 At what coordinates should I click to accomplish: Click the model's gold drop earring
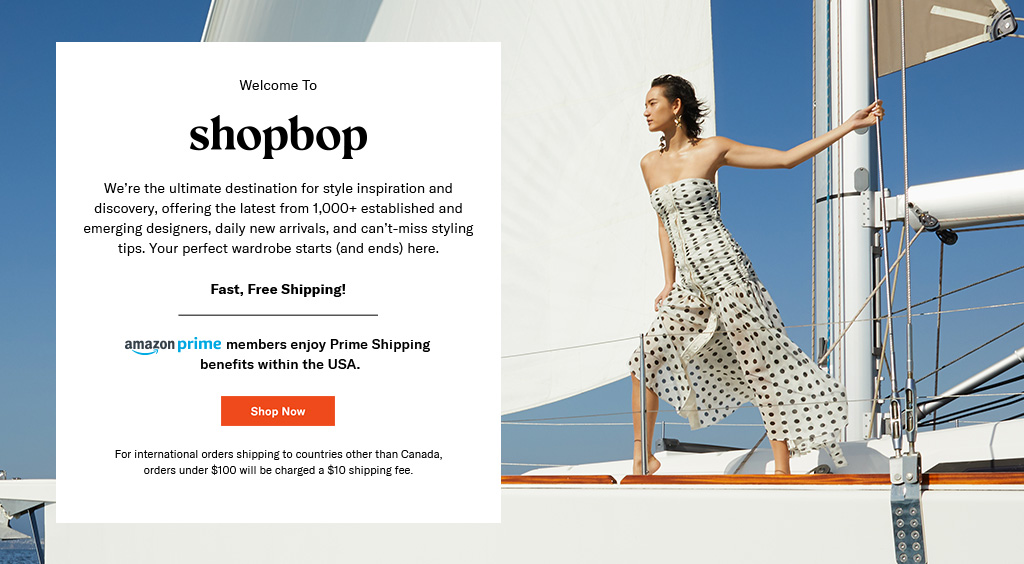click(677, 122)
